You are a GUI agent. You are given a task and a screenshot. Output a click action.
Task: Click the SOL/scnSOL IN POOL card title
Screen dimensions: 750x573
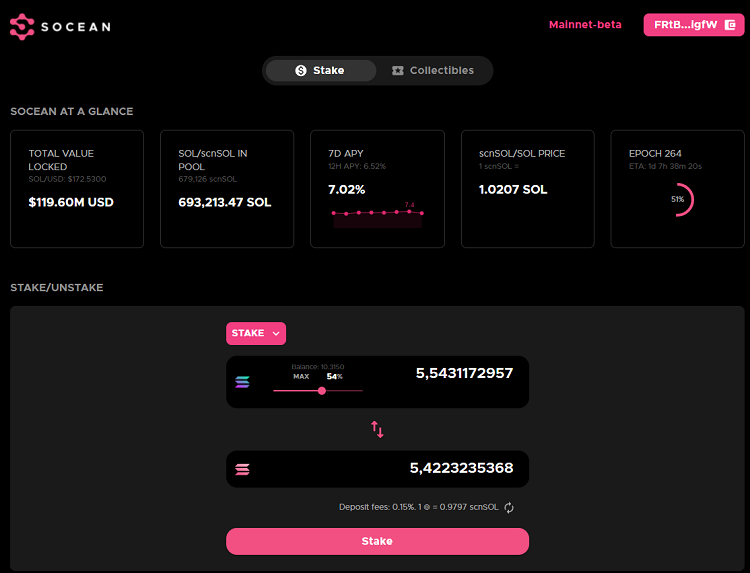213,160
